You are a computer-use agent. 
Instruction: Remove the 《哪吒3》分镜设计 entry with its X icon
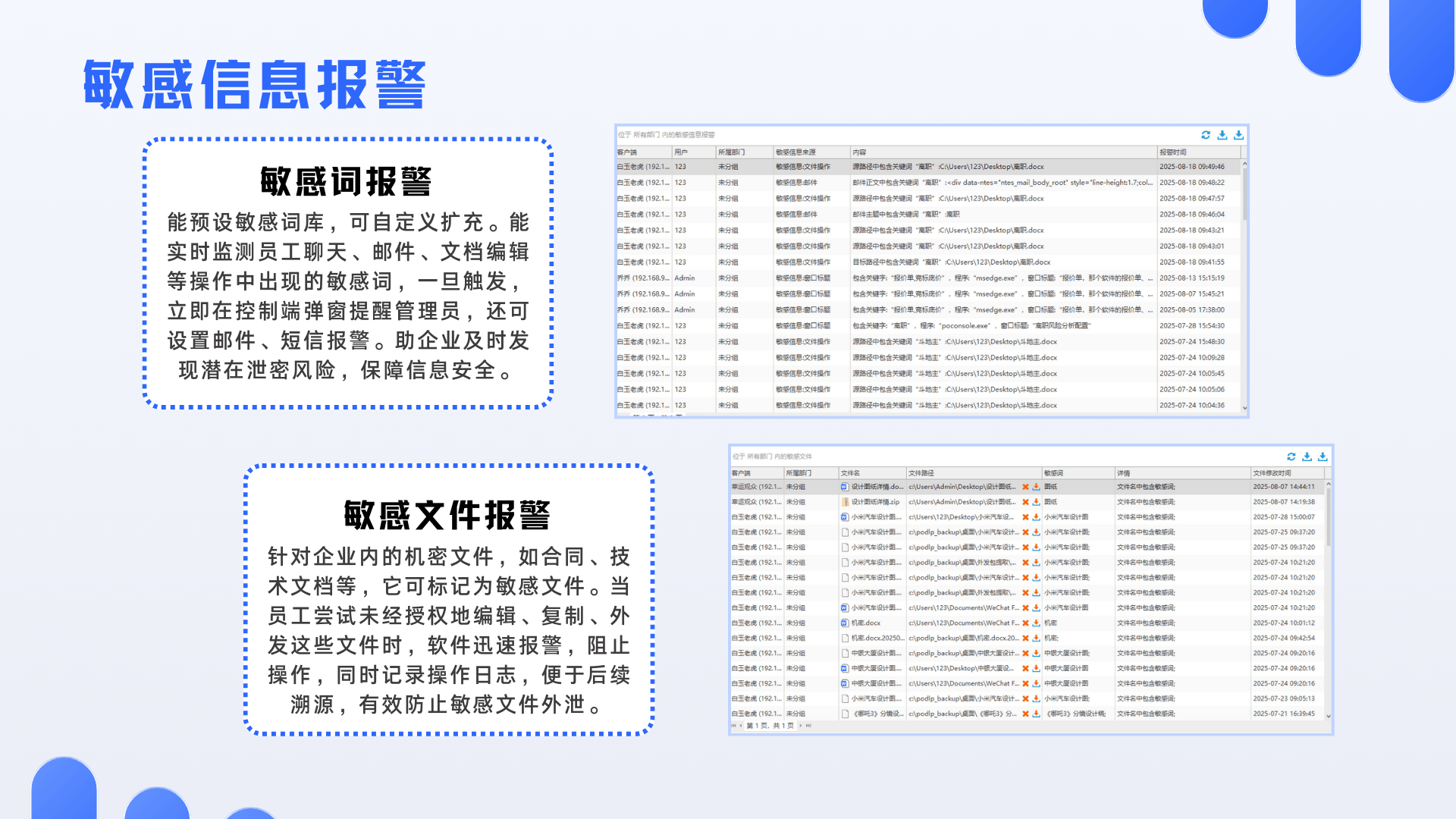point(1024,714)
